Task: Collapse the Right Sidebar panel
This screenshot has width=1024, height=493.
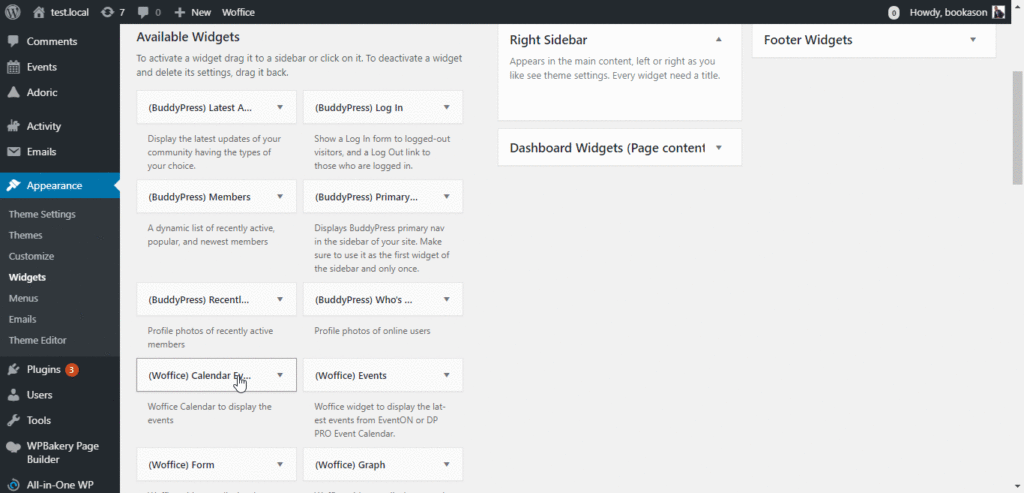Action: (x=718, y=40)
